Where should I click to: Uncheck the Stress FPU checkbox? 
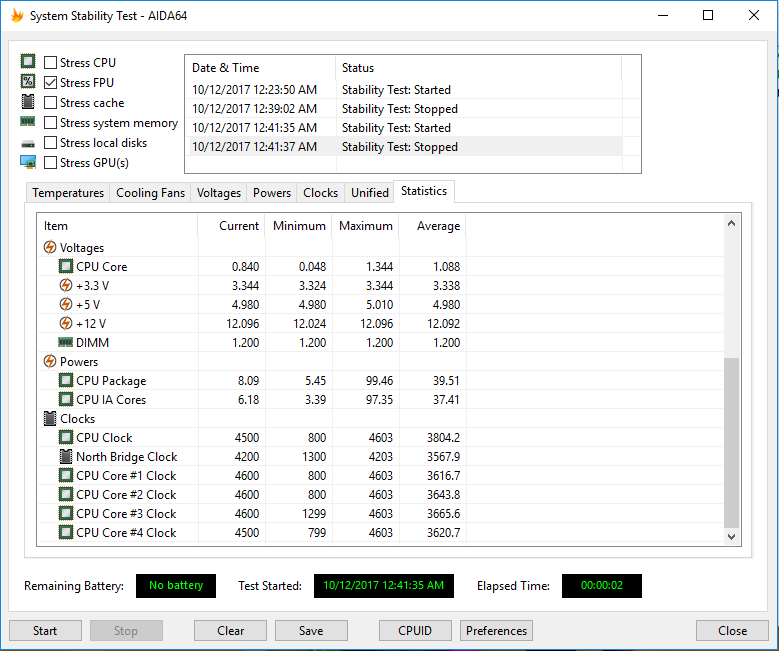click(50, 82)
